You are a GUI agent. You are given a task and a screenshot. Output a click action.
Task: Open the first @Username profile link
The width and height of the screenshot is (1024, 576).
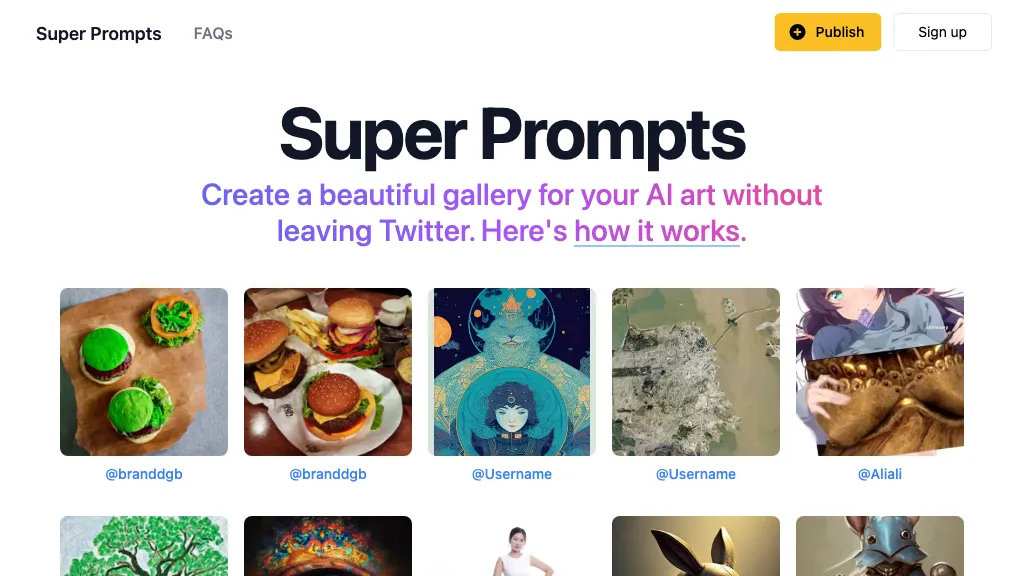tap(512, 473)
